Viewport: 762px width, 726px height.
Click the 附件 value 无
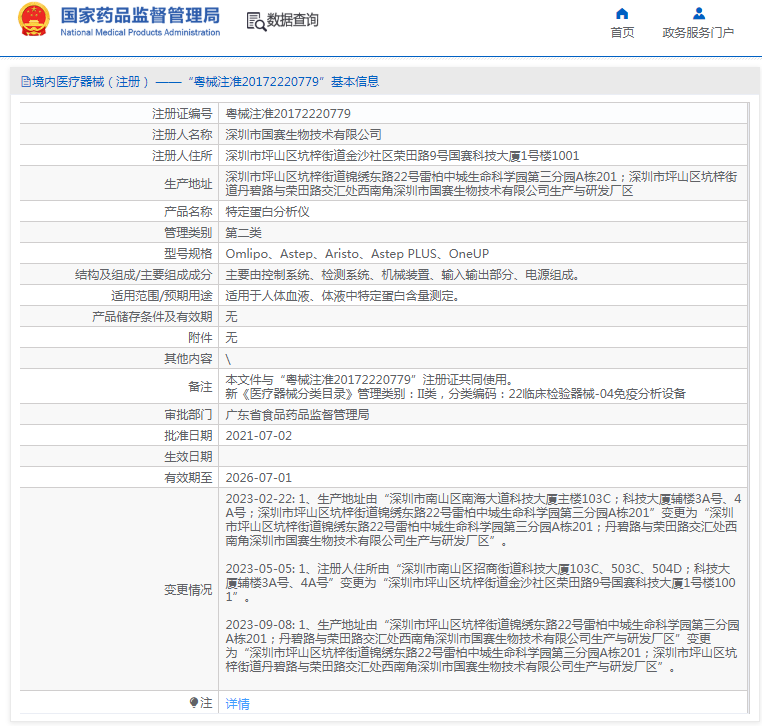coord(231,338)
